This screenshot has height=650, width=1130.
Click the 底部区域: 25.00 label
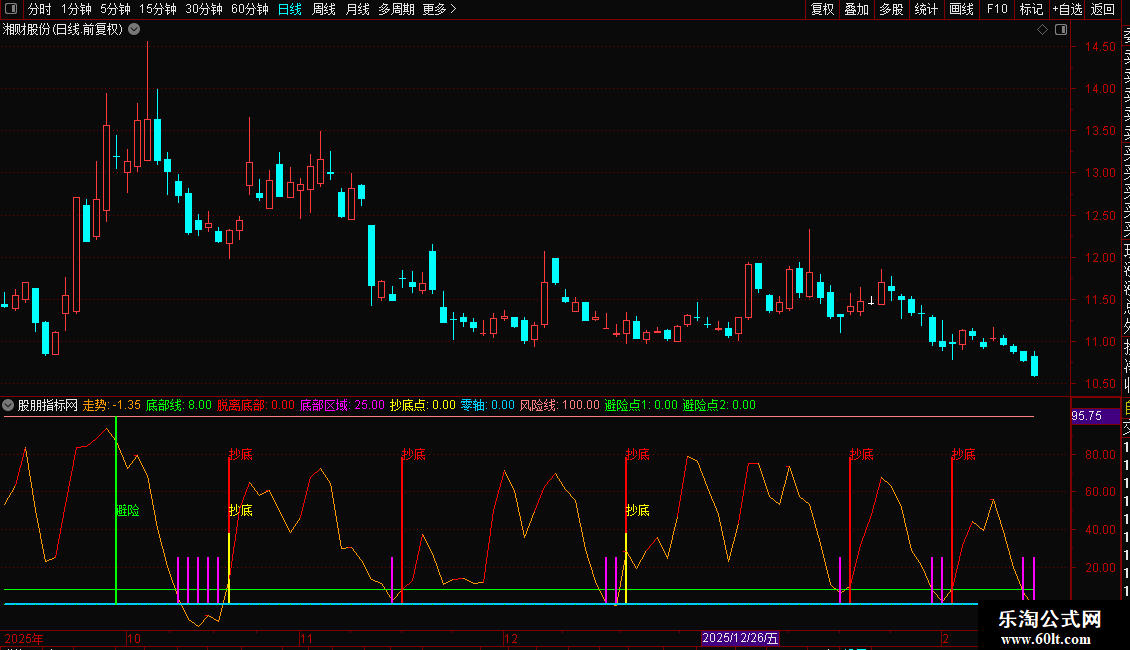click(342, 405)
